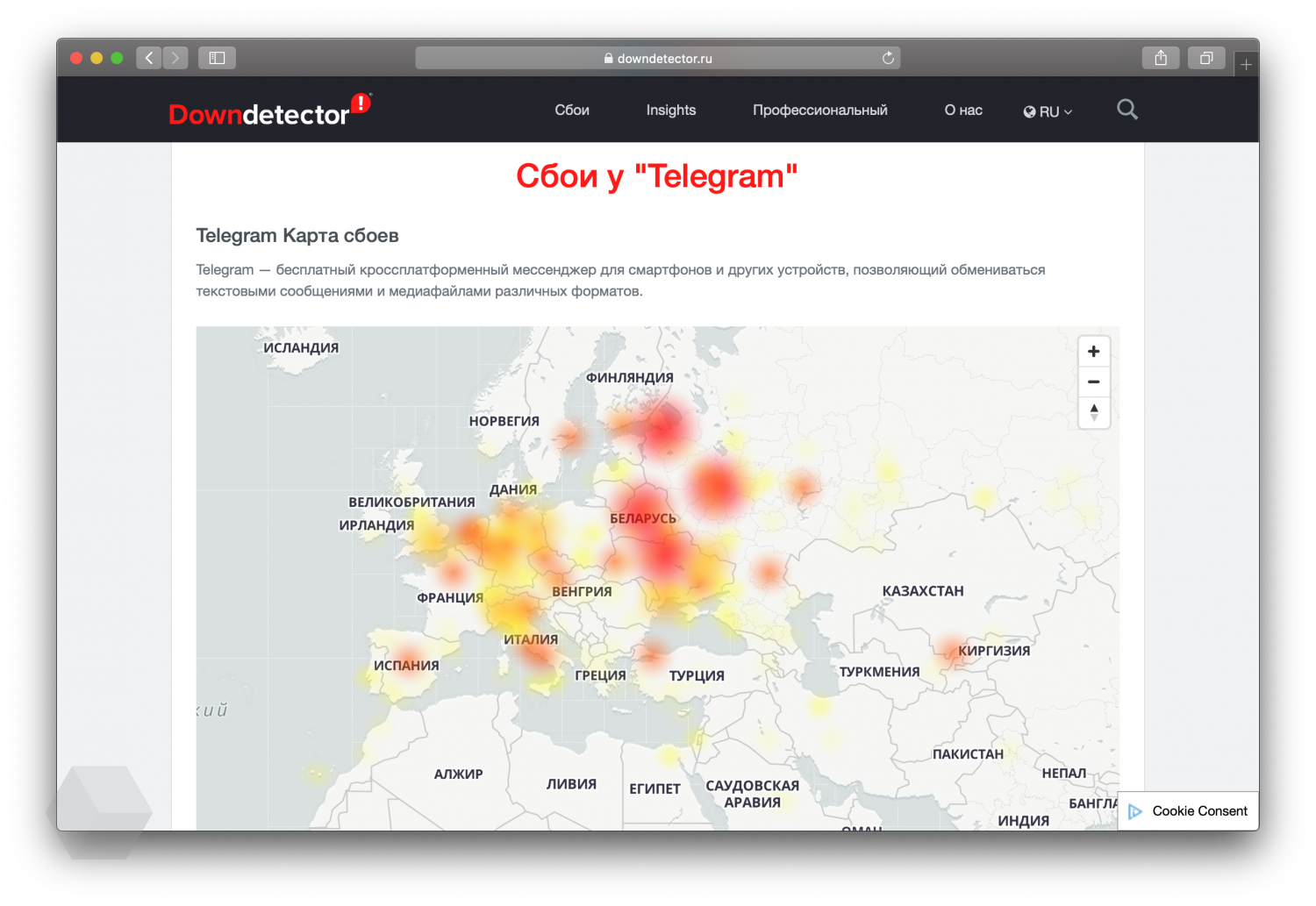Go back with Safari's back arrow
The width and height of the screenshot is (1316, 906).
(x=149, y=58)
